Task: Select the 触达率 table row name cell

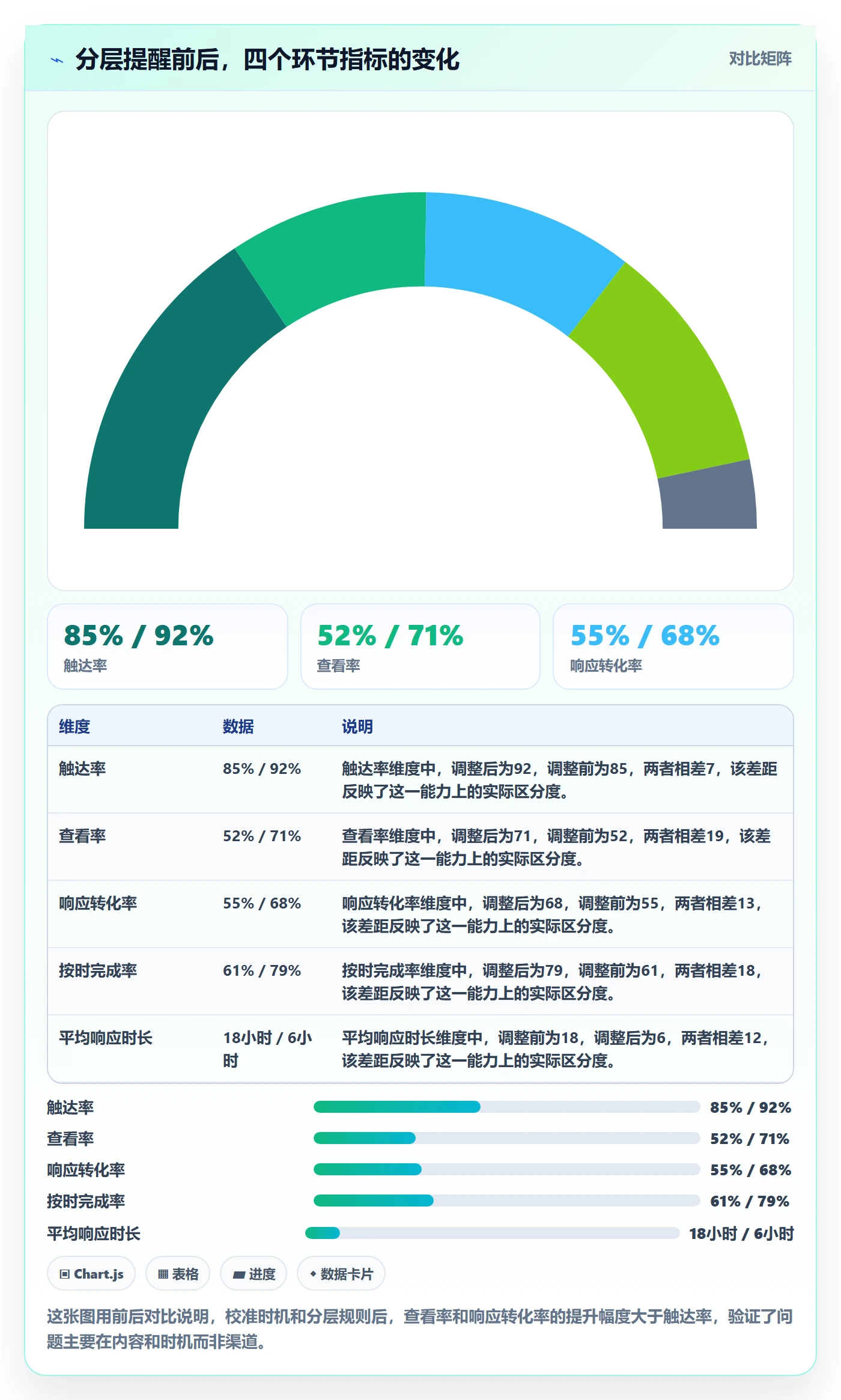Action: pos(82,768)
